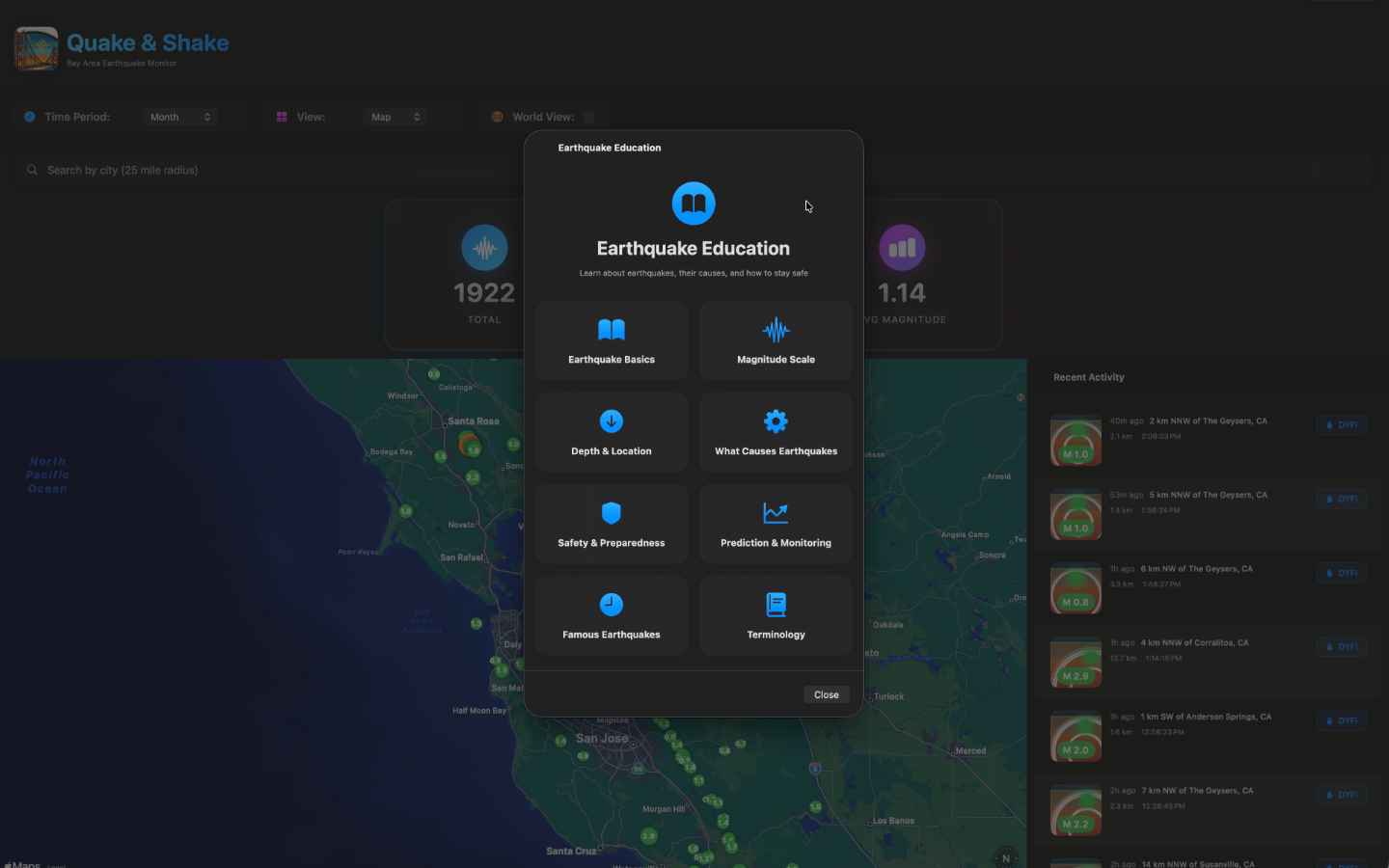1389x868 pixels.
Task: Click the bar chart icon above 1.14 magnitude
Action: 902,248
